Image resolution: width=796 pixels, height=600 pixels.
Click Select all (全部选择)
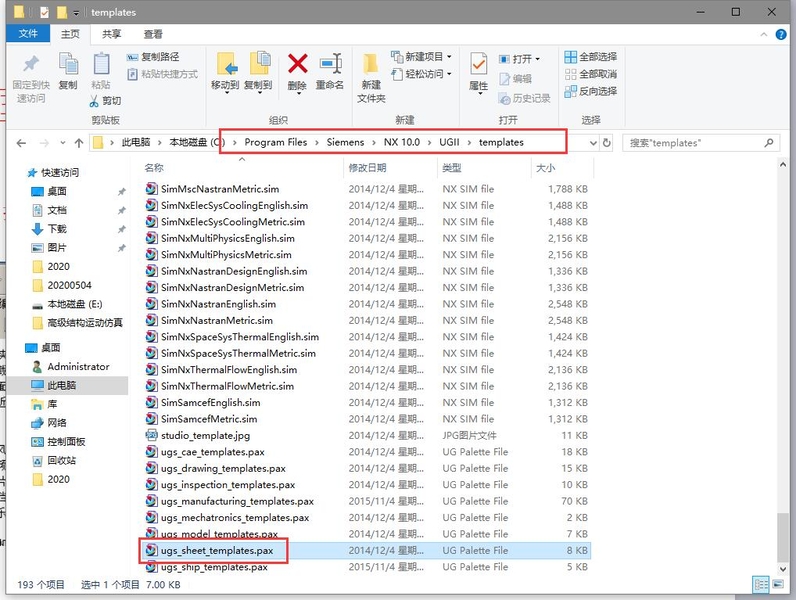click(x=591, y=57)
